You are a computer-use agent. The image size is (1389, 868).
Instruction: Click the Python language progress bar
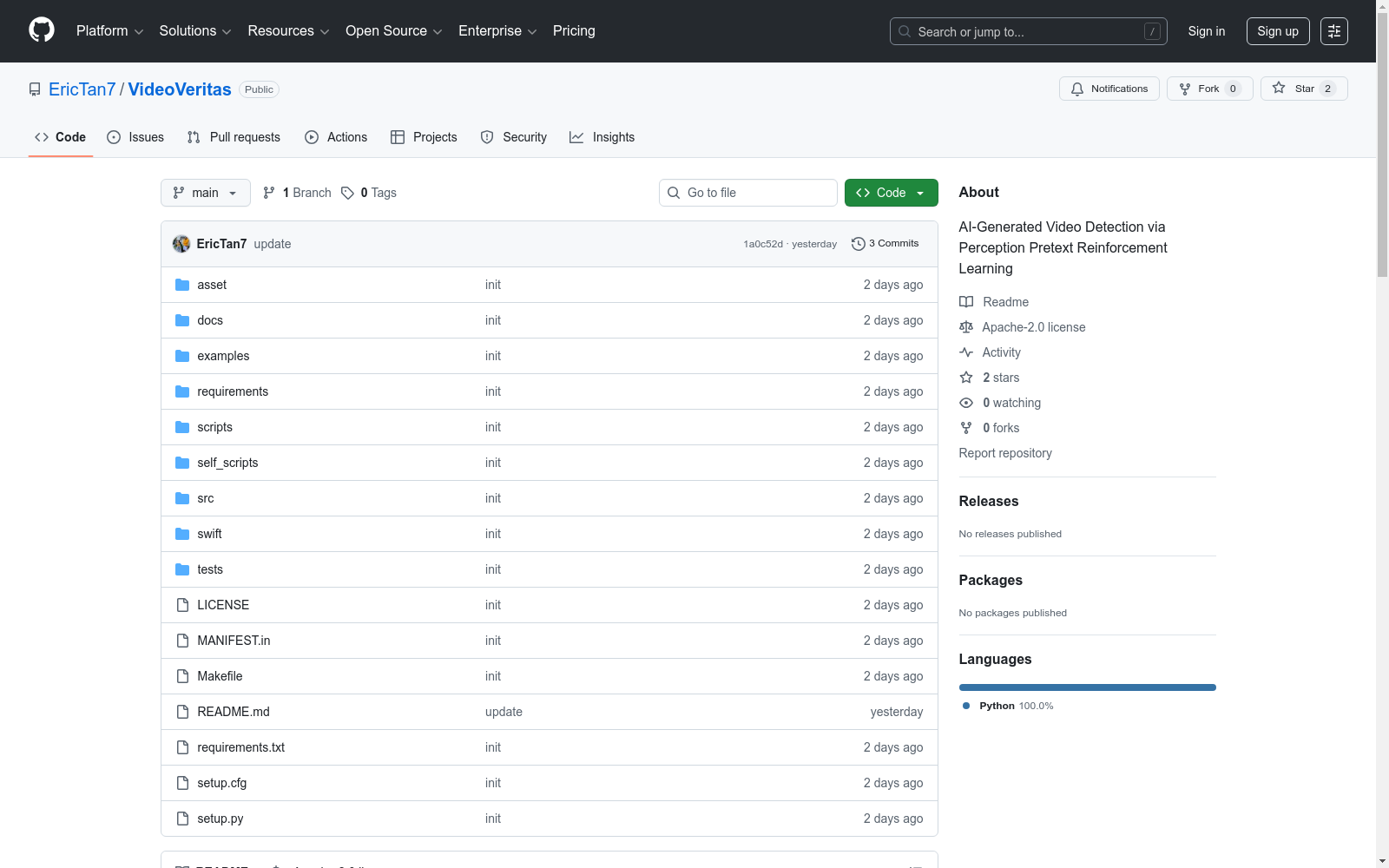point(1088,687)
